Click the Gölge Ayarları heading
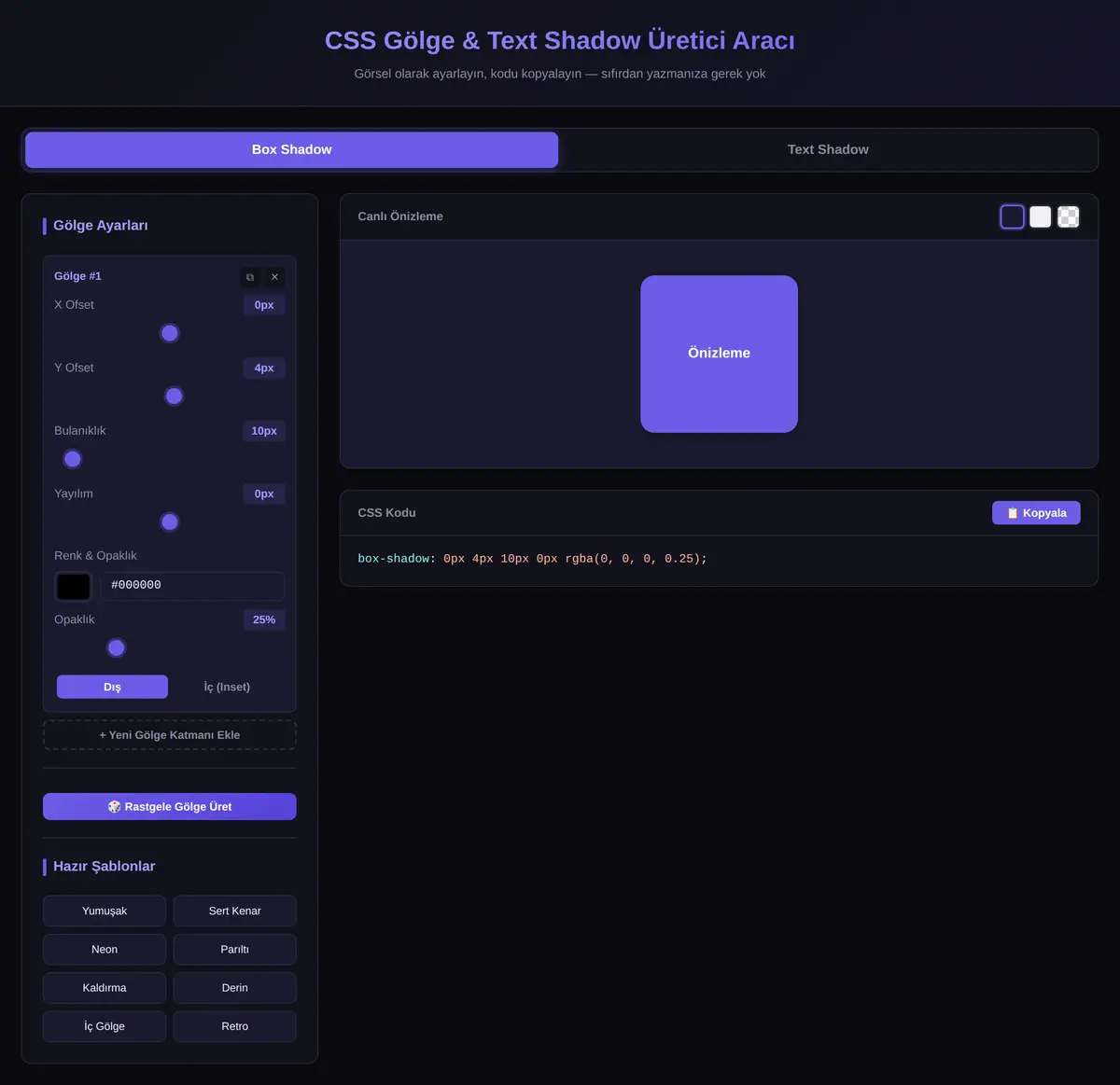 point(100,226)
